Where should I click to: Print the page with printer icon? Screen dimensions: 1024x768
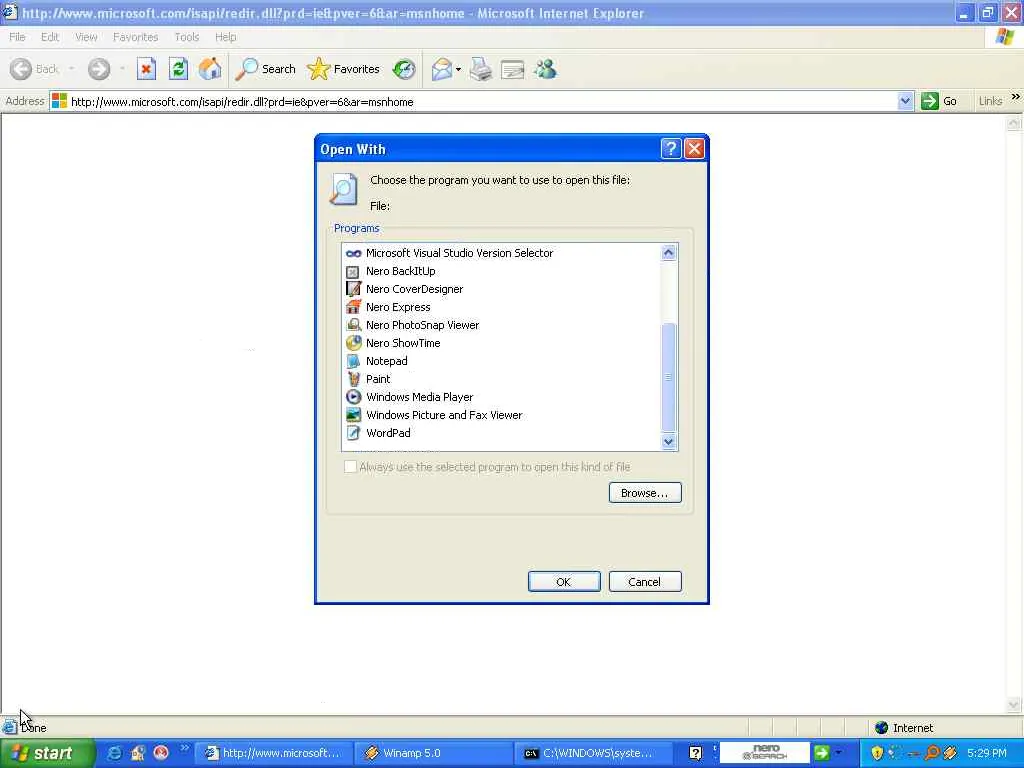click(x=481, y=69)
